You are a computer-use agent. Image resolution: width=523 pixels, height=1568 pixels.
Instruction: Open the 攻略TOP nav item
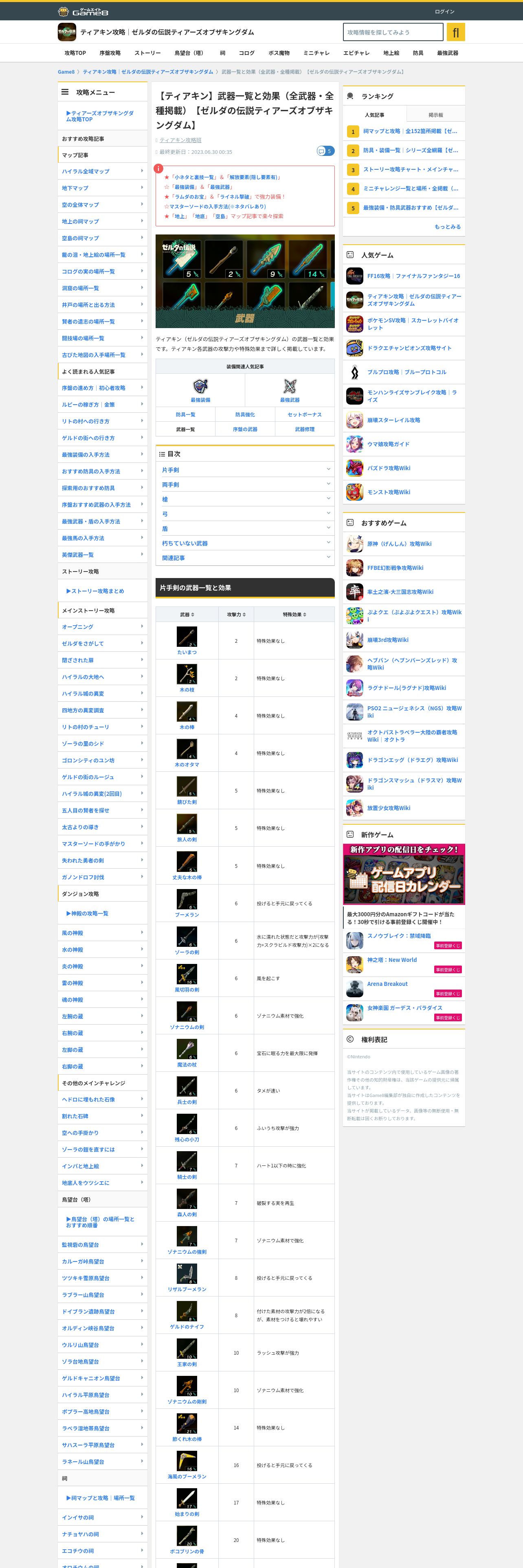click(x=75, y=53)
